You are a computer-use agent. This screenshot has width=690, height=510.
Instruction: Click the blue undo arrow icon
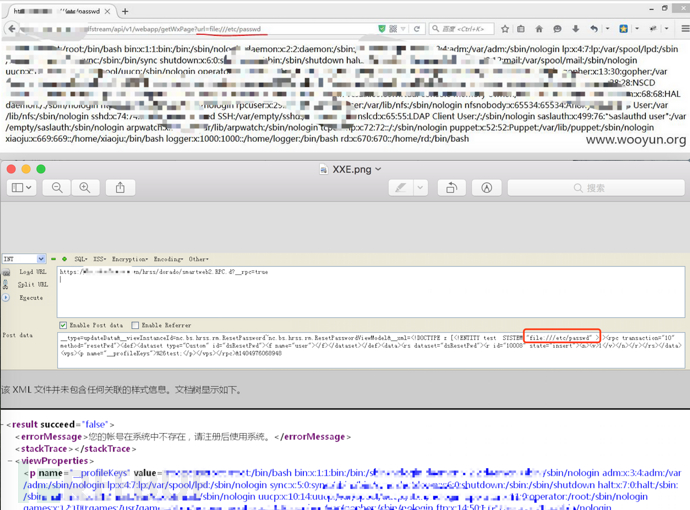(594, 29)
